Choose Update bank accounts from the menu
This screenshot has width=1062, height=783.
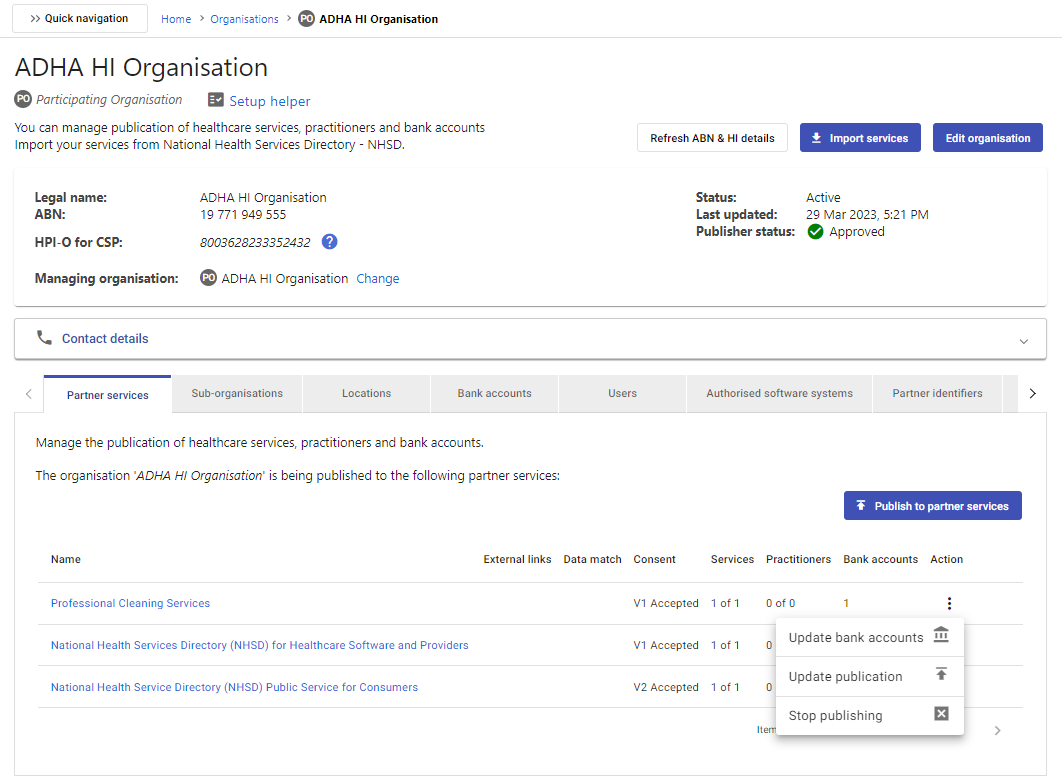point(870,637)
